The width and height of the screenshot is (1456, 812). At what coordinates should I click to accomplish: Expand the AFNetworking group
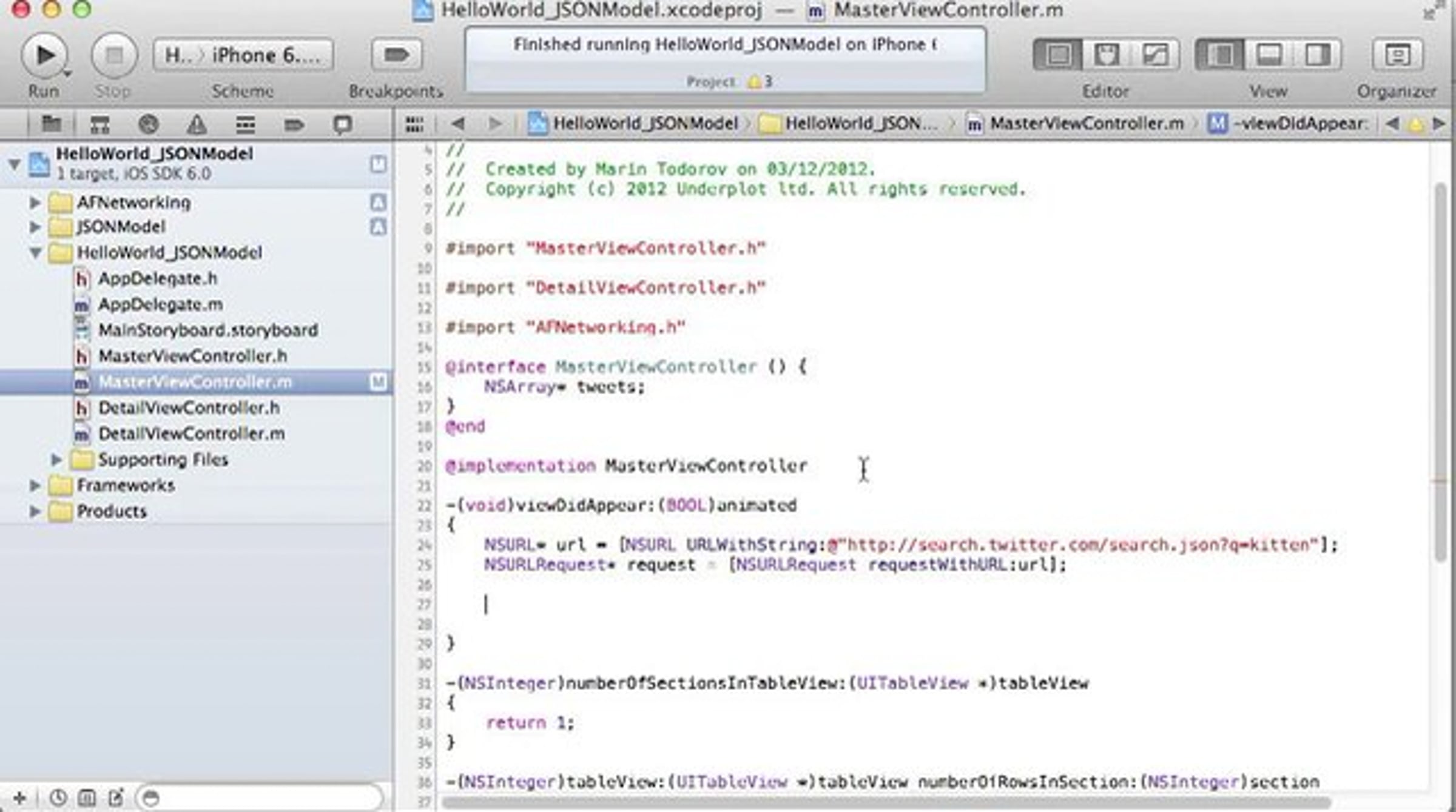pos(35,202)
